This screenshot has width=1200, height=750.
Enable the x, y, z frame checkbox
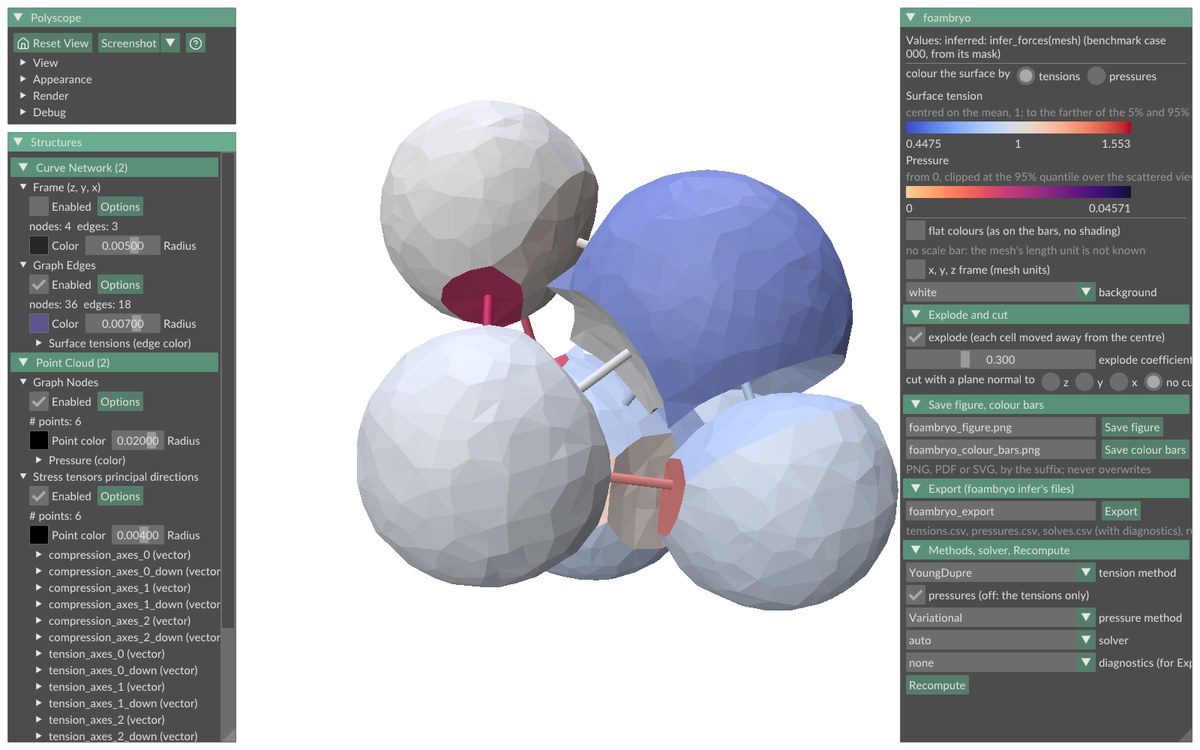(915, 270)
